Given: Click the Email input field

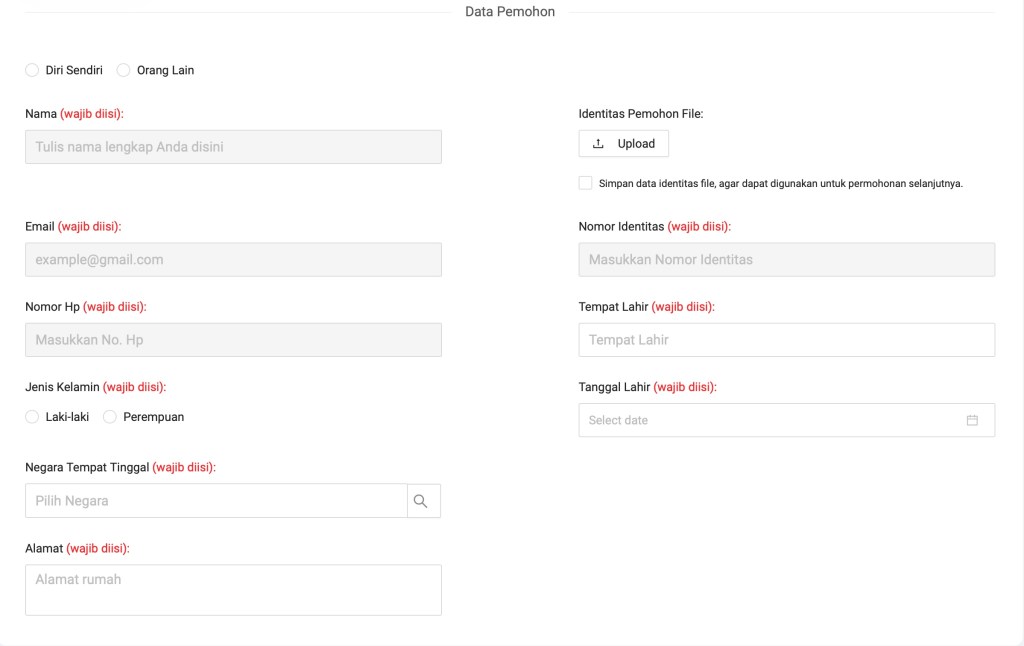Looking at the screenshot, I should (x=233, y=260).
